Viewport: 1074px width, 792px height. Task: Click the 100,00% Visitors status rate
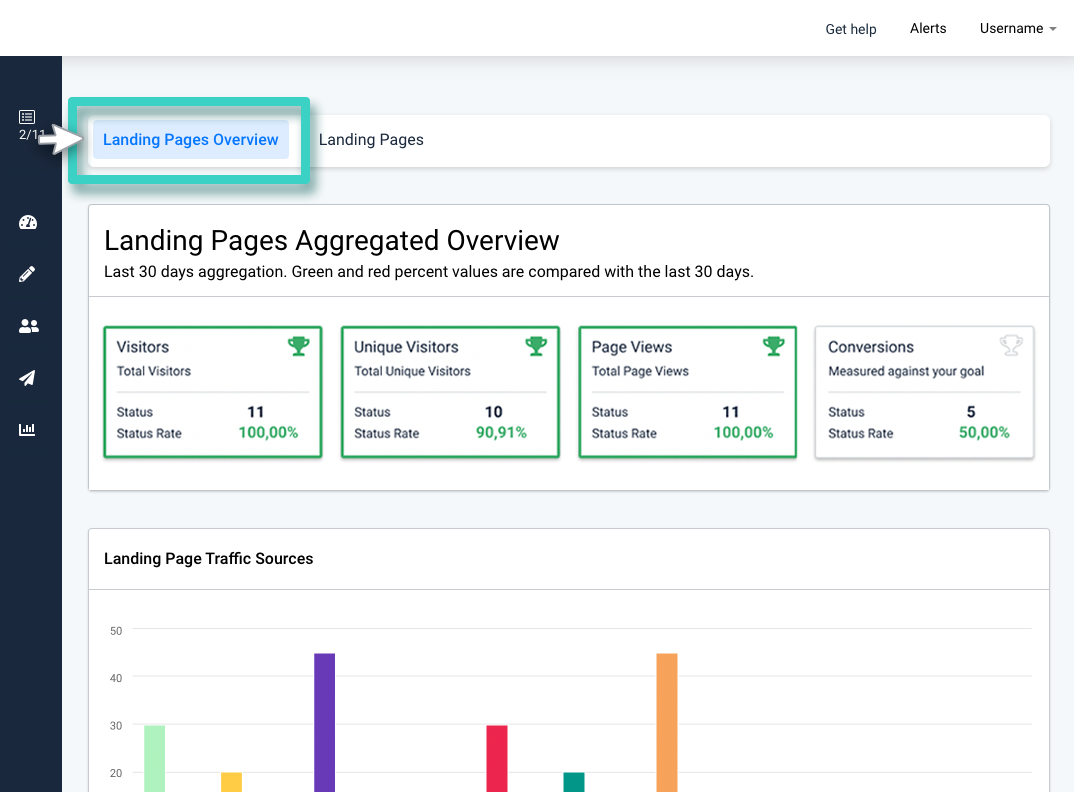pyautogui.click(x=268, y=433)
